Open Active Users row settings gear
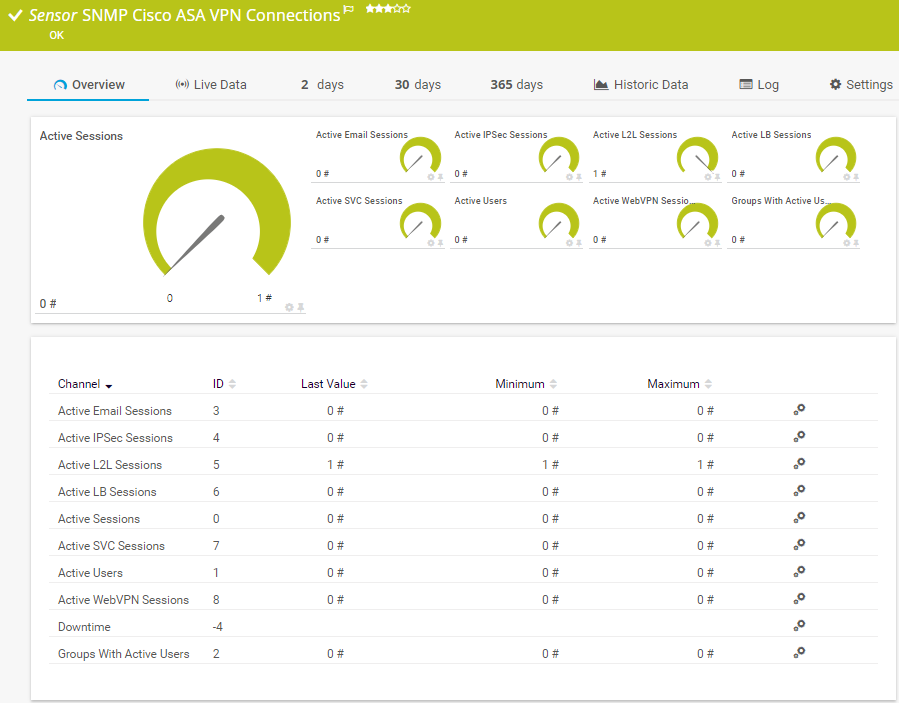 tap(799, 572)
